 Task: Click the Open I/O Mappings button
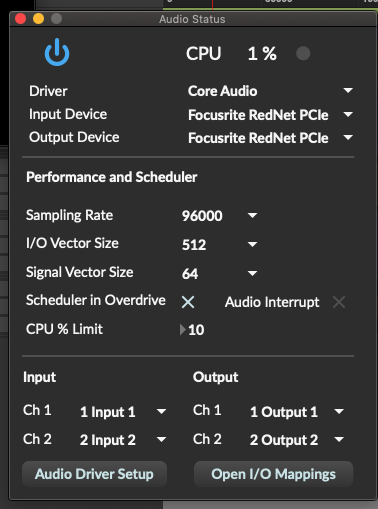click(273, 474)
